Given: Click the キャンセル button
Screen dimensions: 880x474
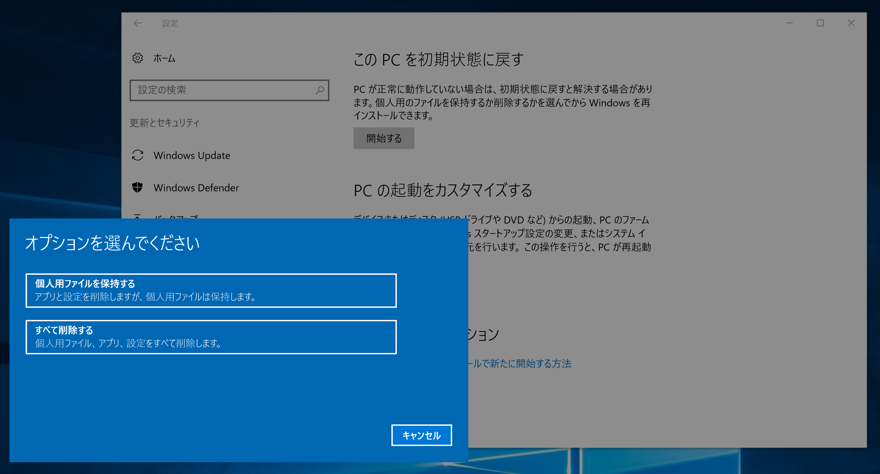Looking at the screenshot, I should pyautogui.click(x=421, y=435).
